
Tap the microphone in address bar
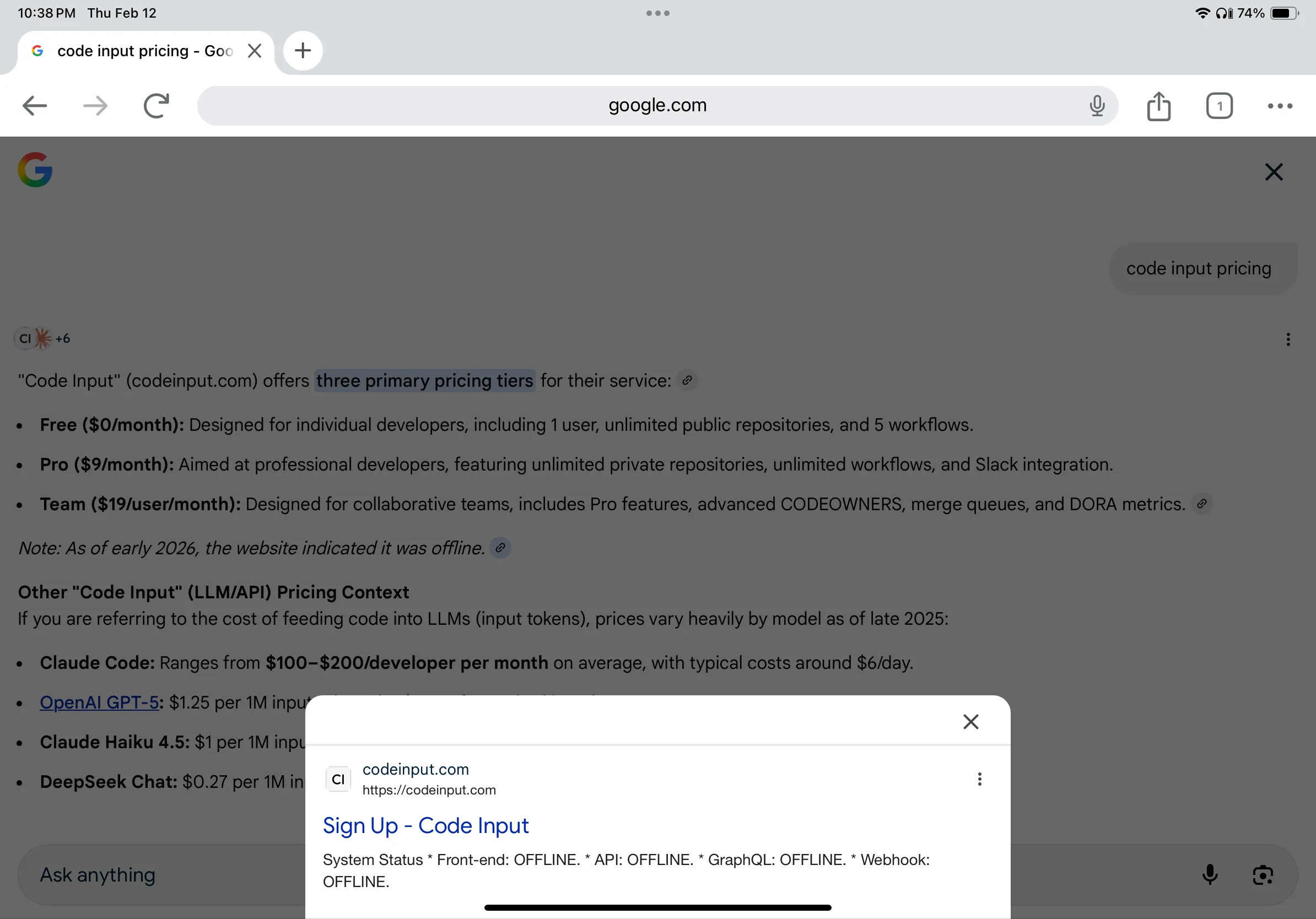1097,106
